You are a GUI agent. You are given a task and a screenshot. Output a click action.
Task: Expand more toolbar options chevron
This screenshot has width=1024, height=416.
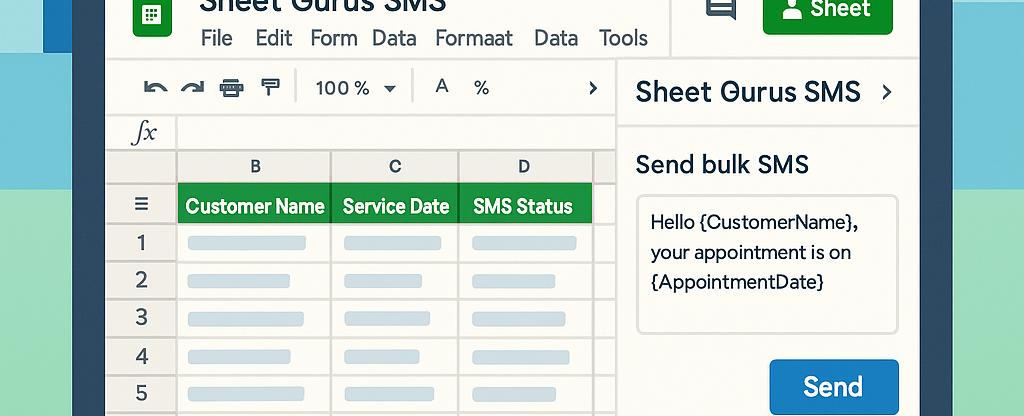pos(593,88)
